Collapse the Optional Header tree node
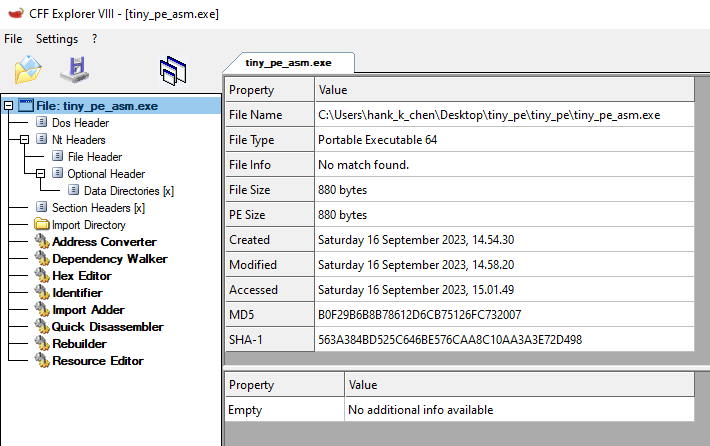 click(x=40, y=173)
